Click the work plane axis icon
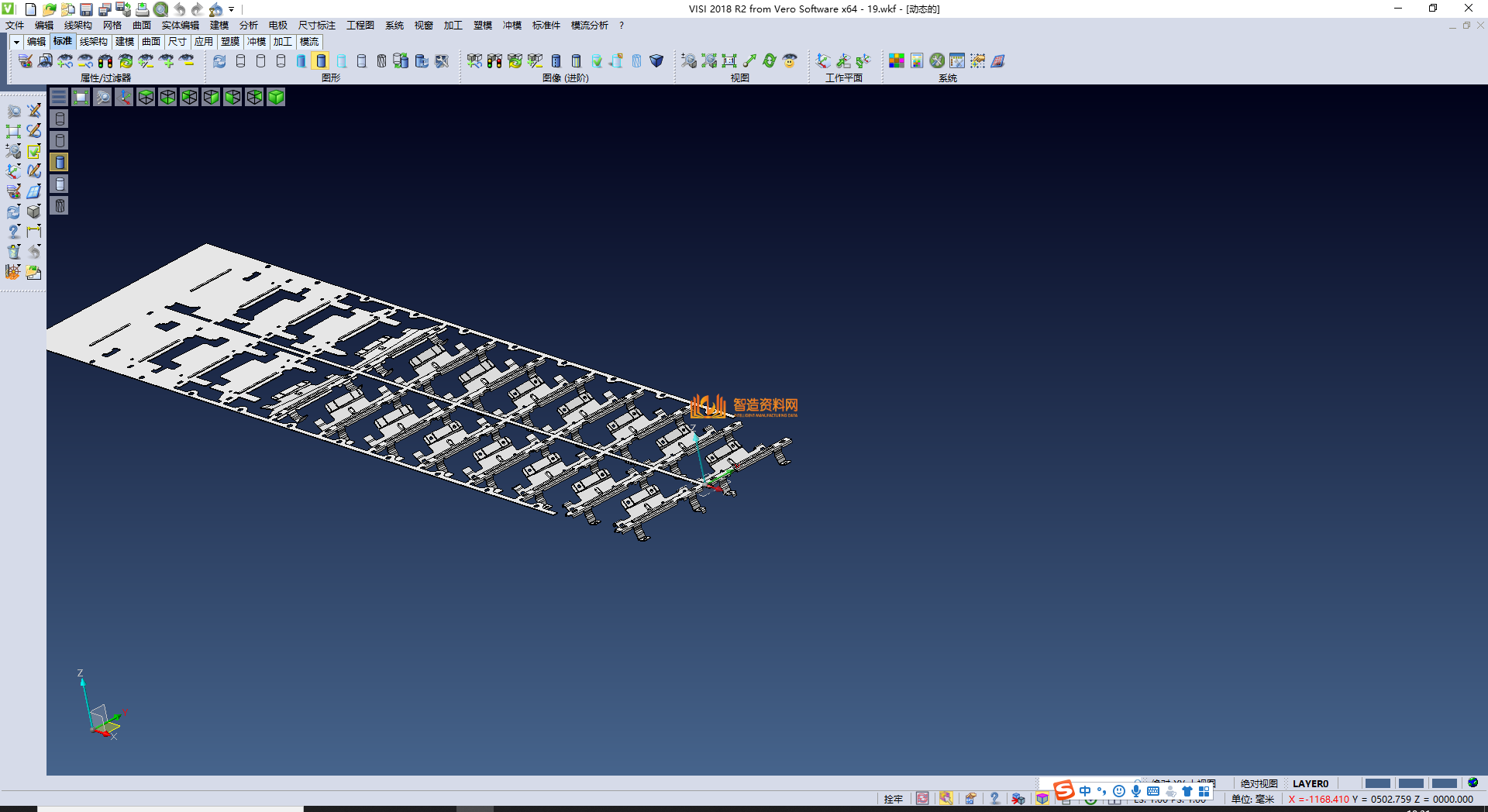The image size is (1488, 812). click(x=823, y=60)
